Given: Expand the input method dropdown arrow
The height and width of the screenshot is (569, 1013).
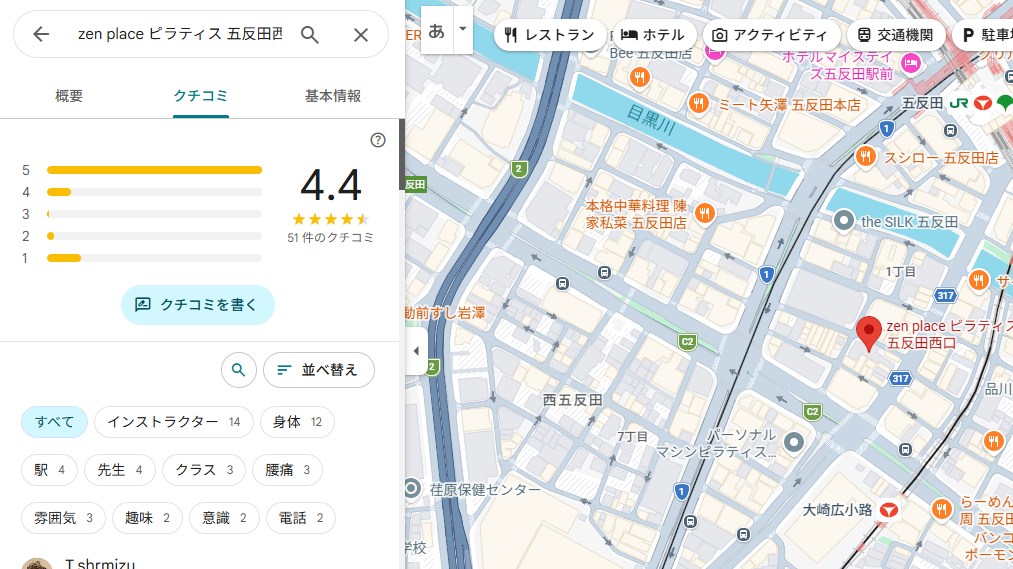Looking at the screenshot, I should (x=462, y=30).
